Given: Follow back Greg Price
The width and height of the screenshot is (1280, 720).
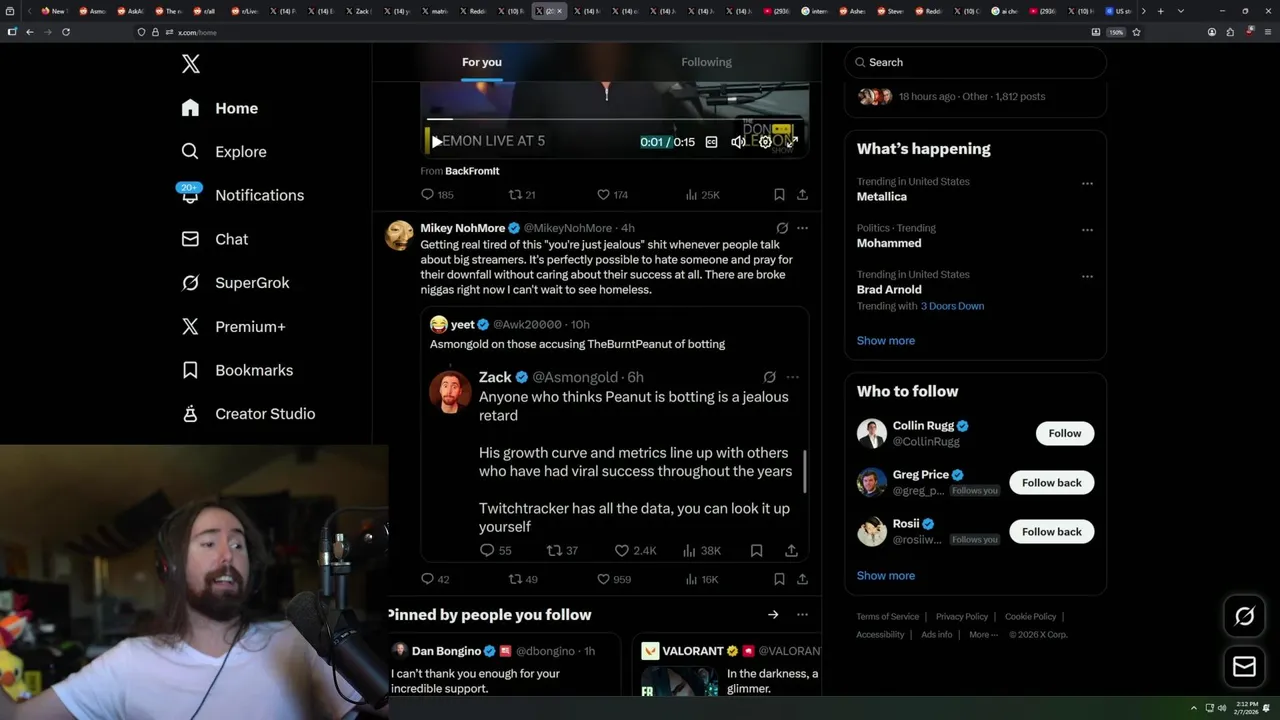Looking at the screenshot, I should point(1052,483).
